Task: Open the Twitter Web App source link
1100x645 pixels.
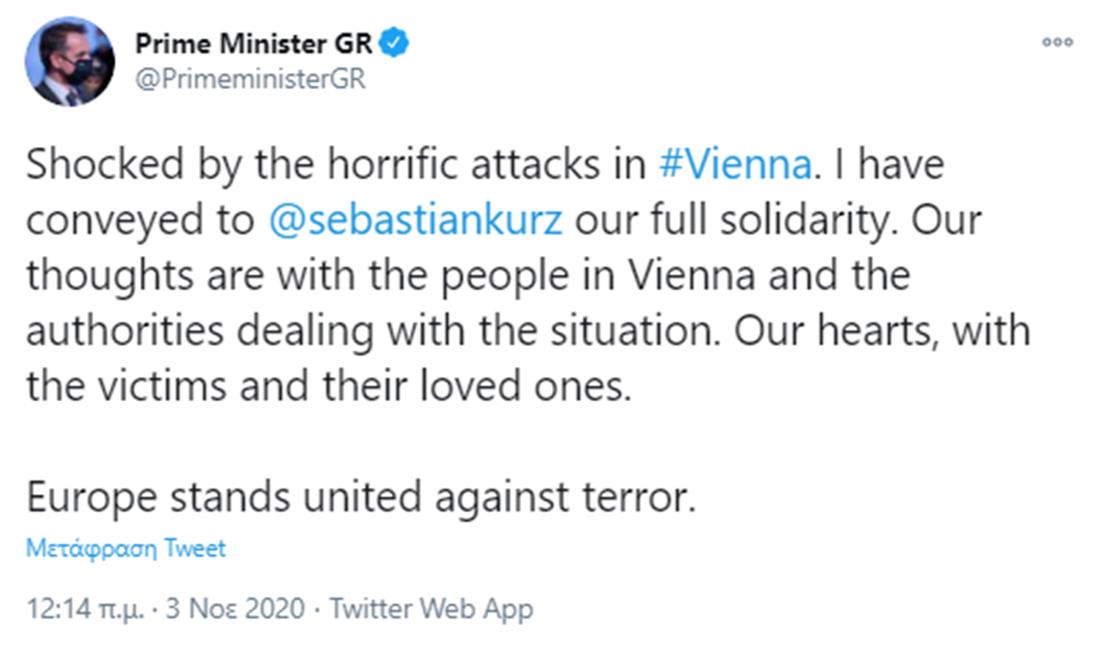Action: 431,608
